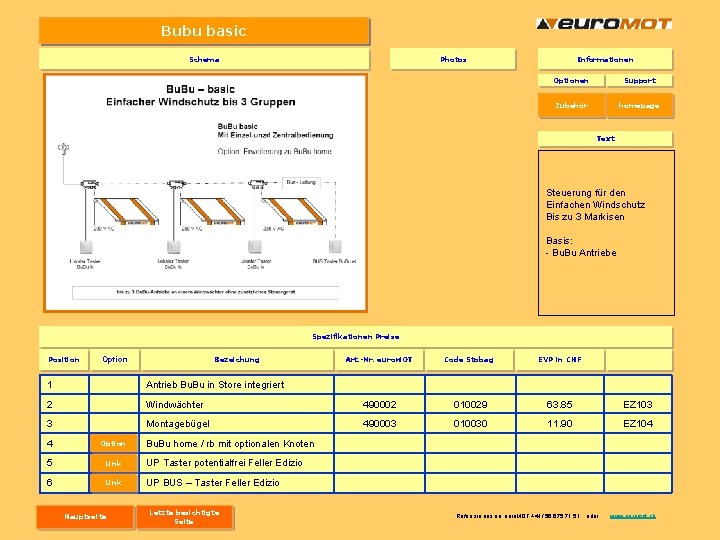The width and height of the screenshot is (720, 540).
Task: Click the Bubu basic title banner
Action: click(204, 31)
